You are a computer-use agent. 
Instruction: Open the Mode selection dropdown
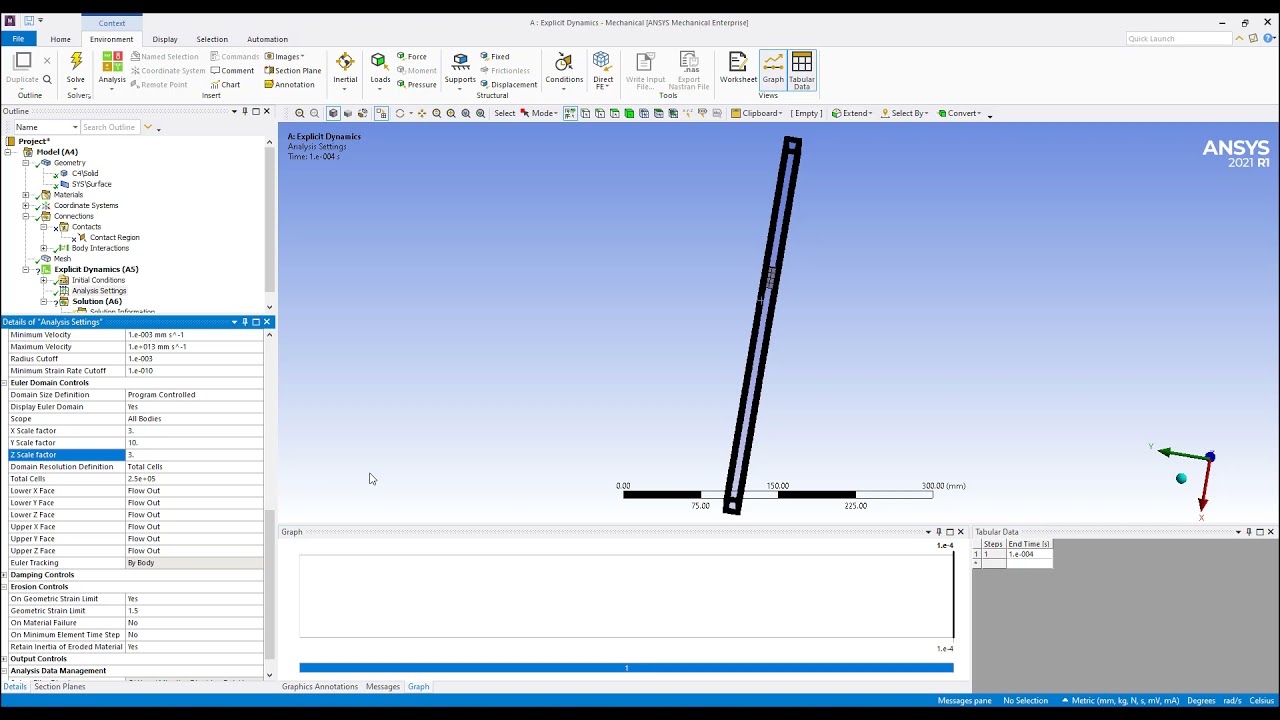click(541, 113)
